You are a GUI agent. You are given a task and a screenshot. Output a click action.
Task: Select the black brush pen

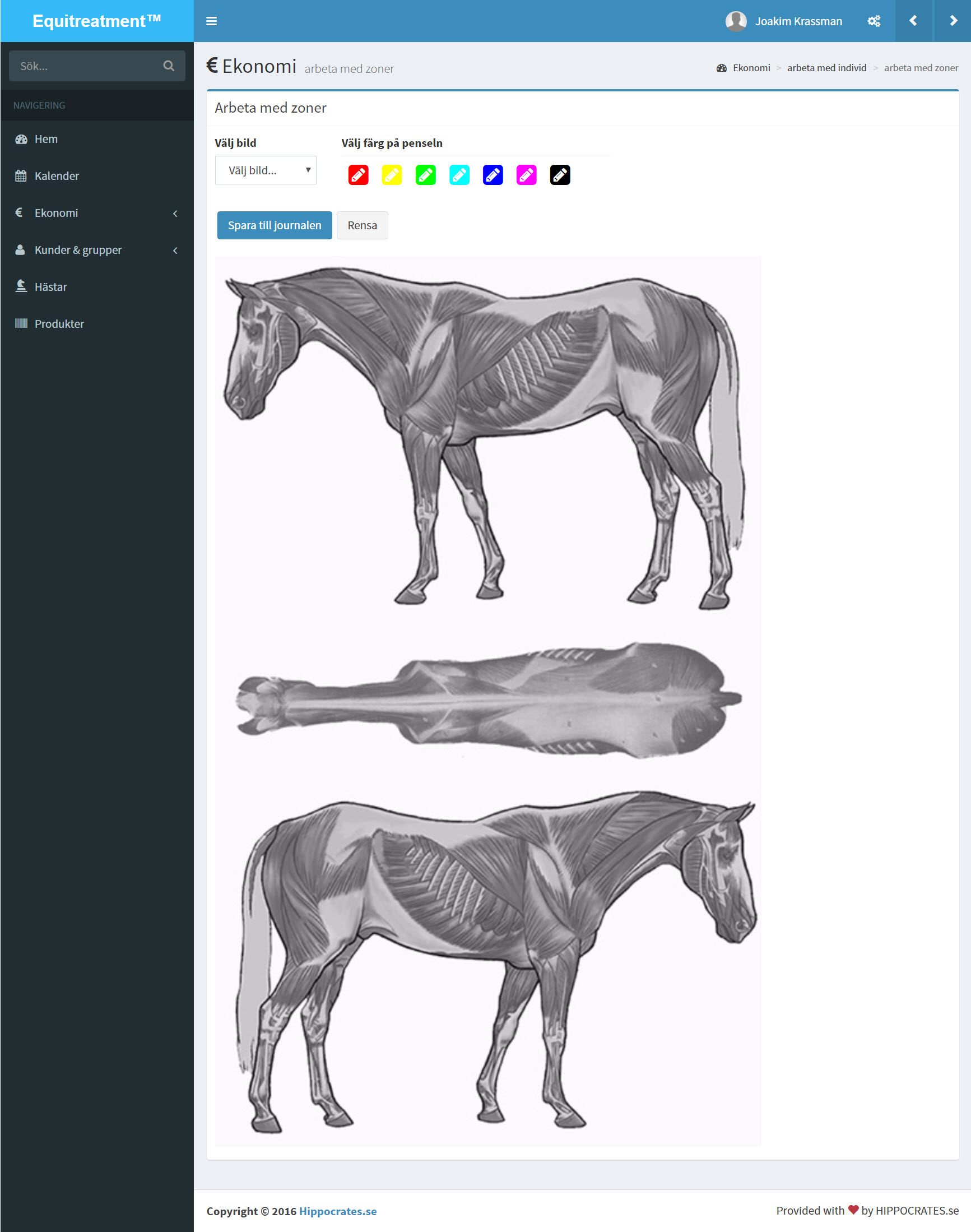pyautogui.click(x=559, y=175)
